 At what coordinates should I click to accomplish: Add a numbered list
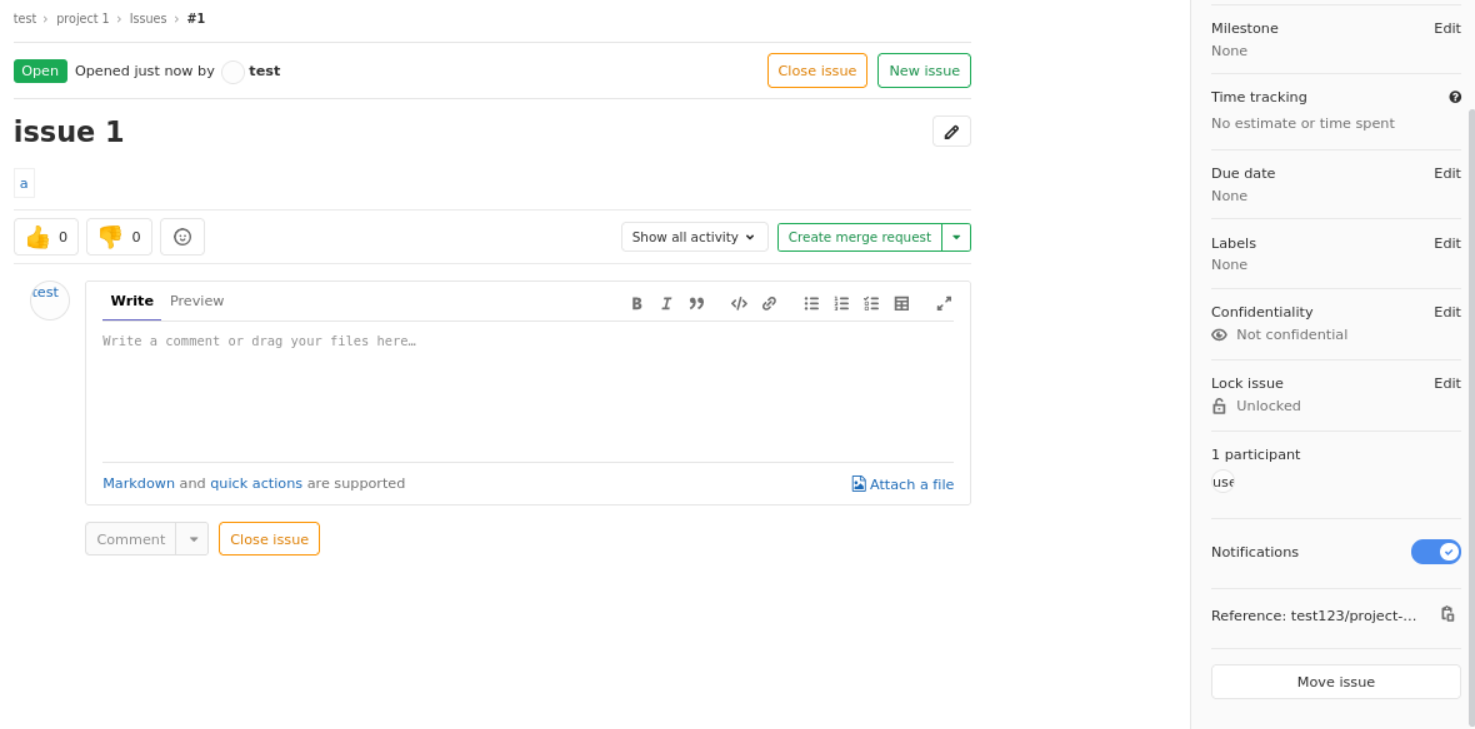click(x=841, y=303)
